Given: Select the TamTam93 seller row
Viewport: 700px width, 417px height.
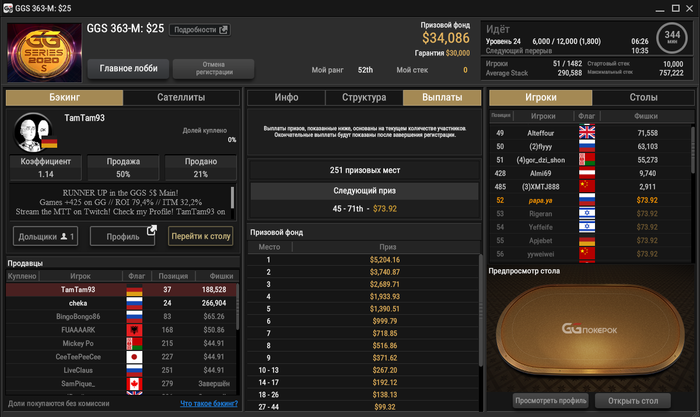Looking at the screenshot, I should click(121, 290).
